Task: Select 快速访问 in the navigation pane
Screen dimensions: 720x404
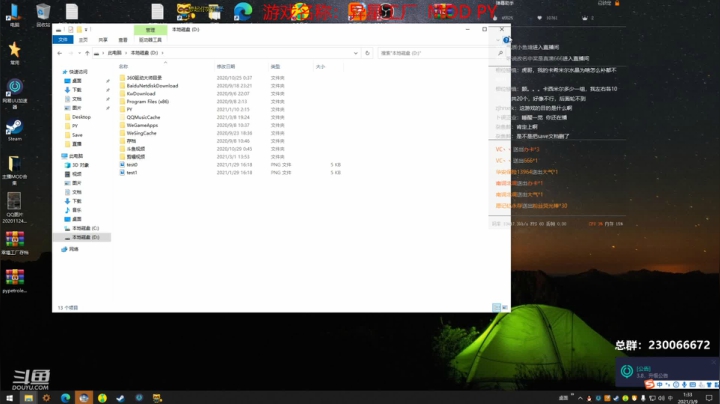Action: pyautogui.click(x=78, y=72)
